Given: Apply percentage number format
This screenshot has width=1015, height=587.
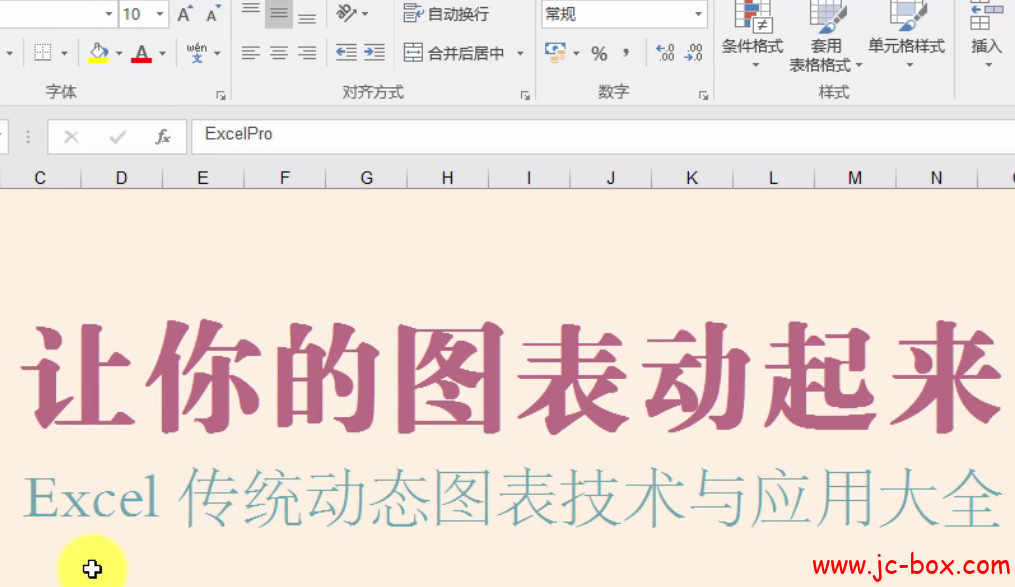Looking at the screenshot, I should pyautogui.click(x=601, y=51).
